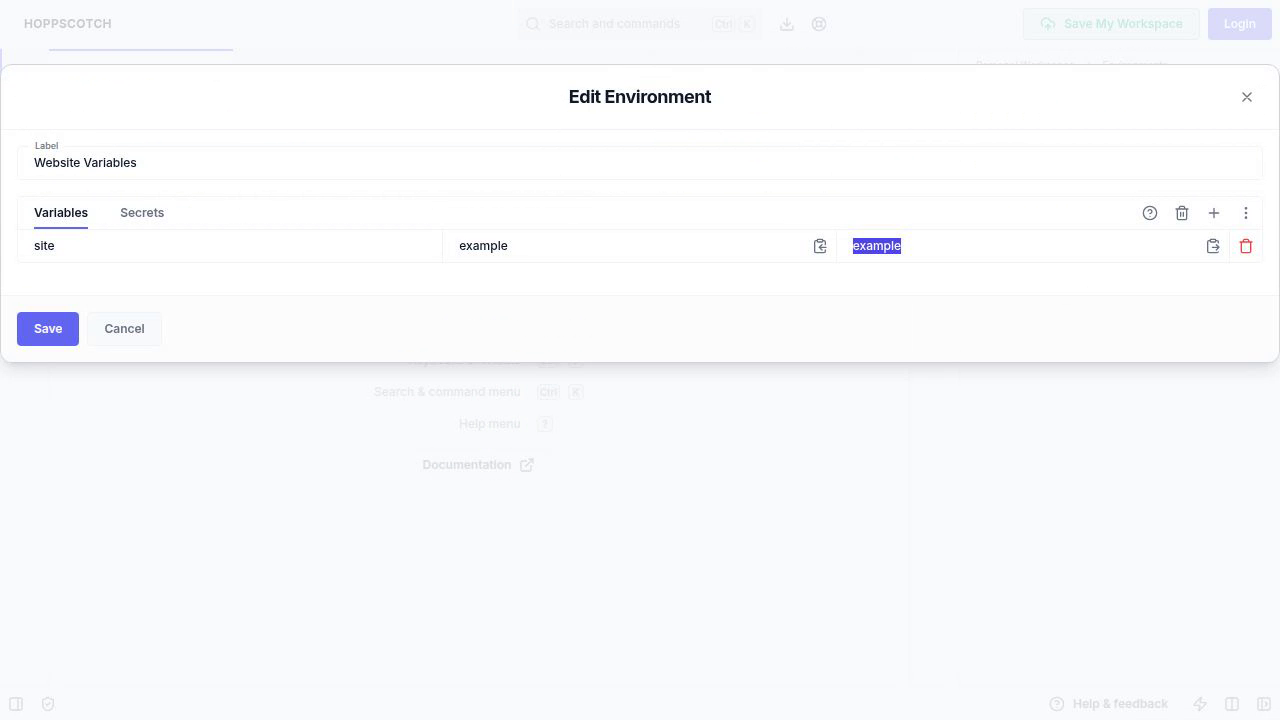Click the highlighted current value 'example'
This screenshot has width=1280, height=720.
(x=877, y=246)
